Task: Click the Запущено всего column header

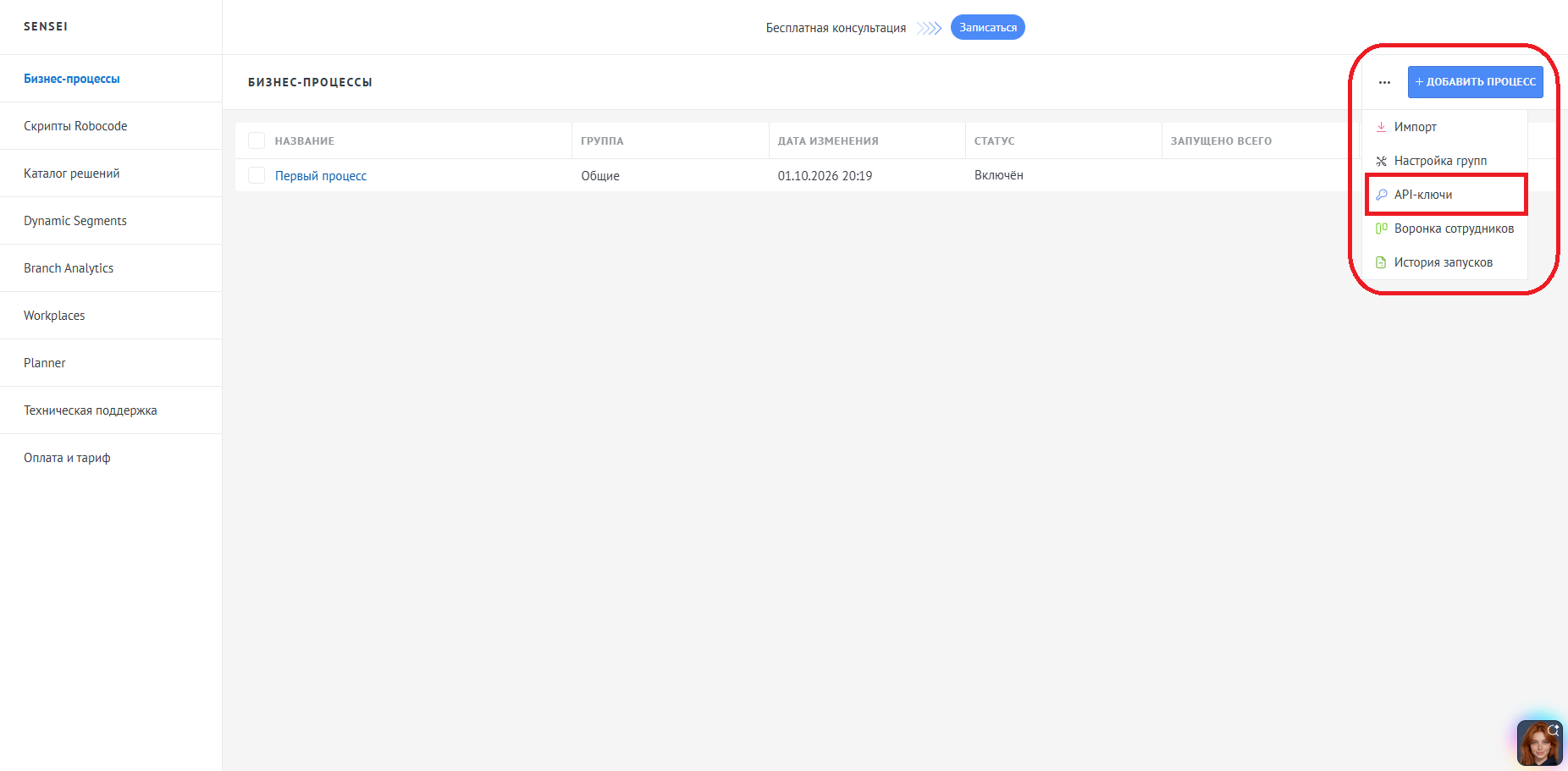Action: click(x=1221, y=141)
